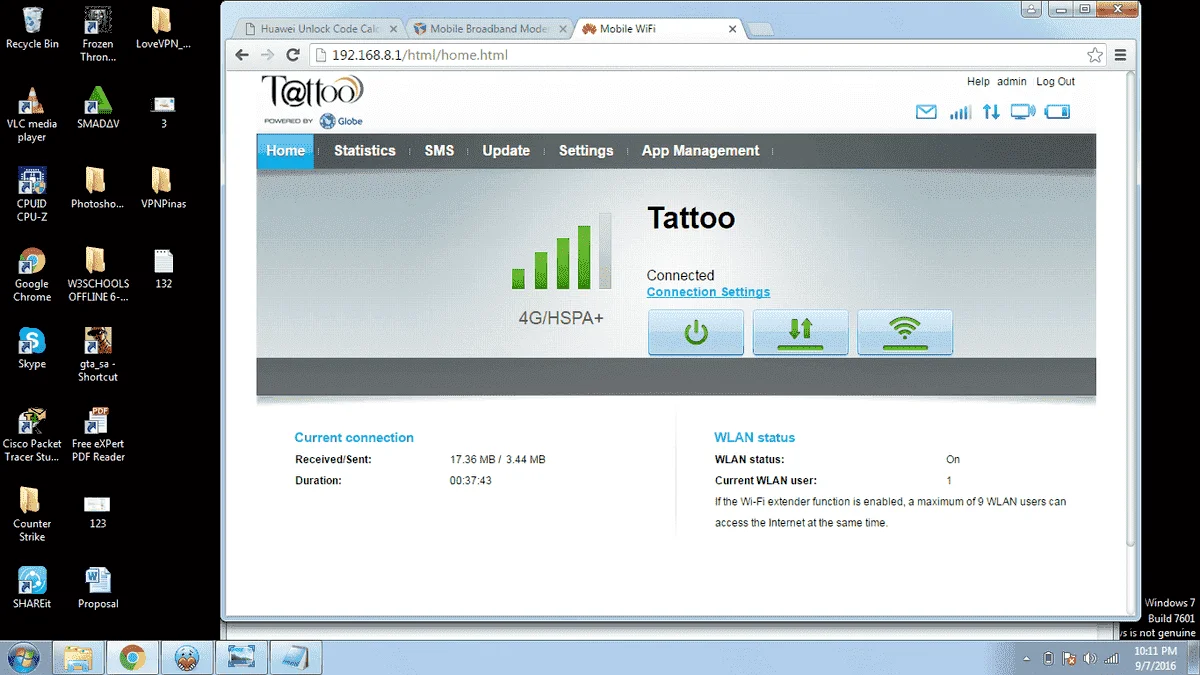Select the VLC media player desktop icon

32,114
